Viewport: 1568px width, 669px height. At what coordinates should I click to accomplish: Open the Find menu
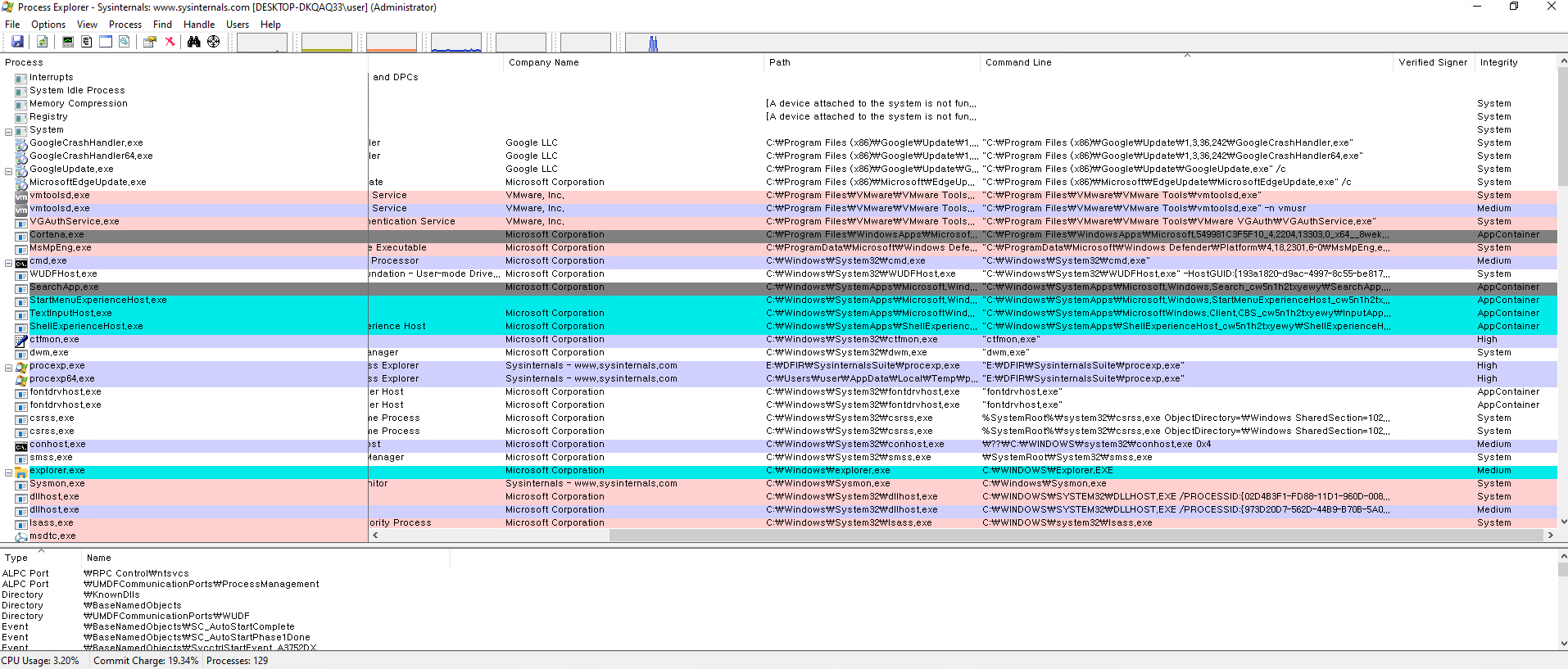[163, 25]
